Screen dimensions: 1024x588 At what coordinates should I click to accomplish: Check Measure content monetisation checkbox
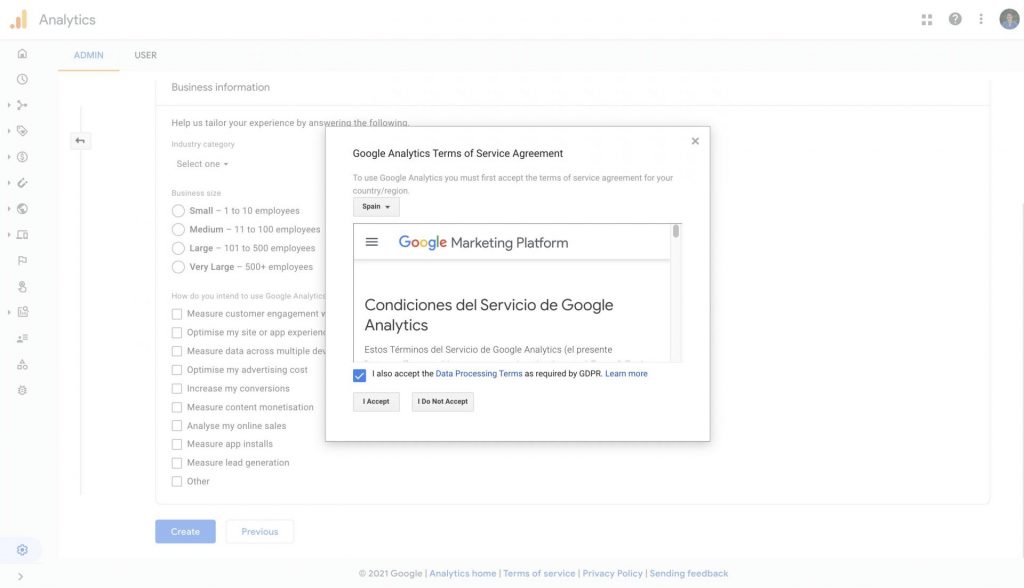177,407
